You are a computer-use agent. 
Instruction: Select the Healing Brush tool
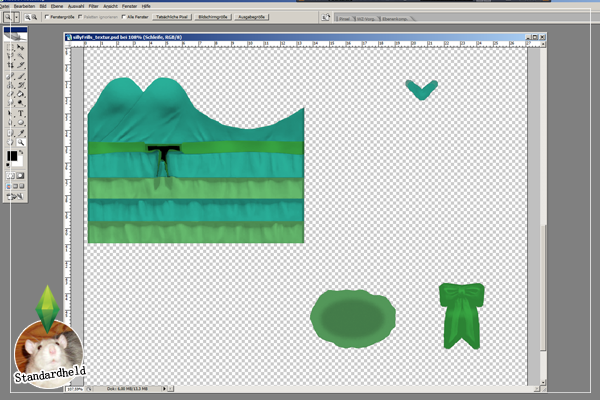click(10, 76)
